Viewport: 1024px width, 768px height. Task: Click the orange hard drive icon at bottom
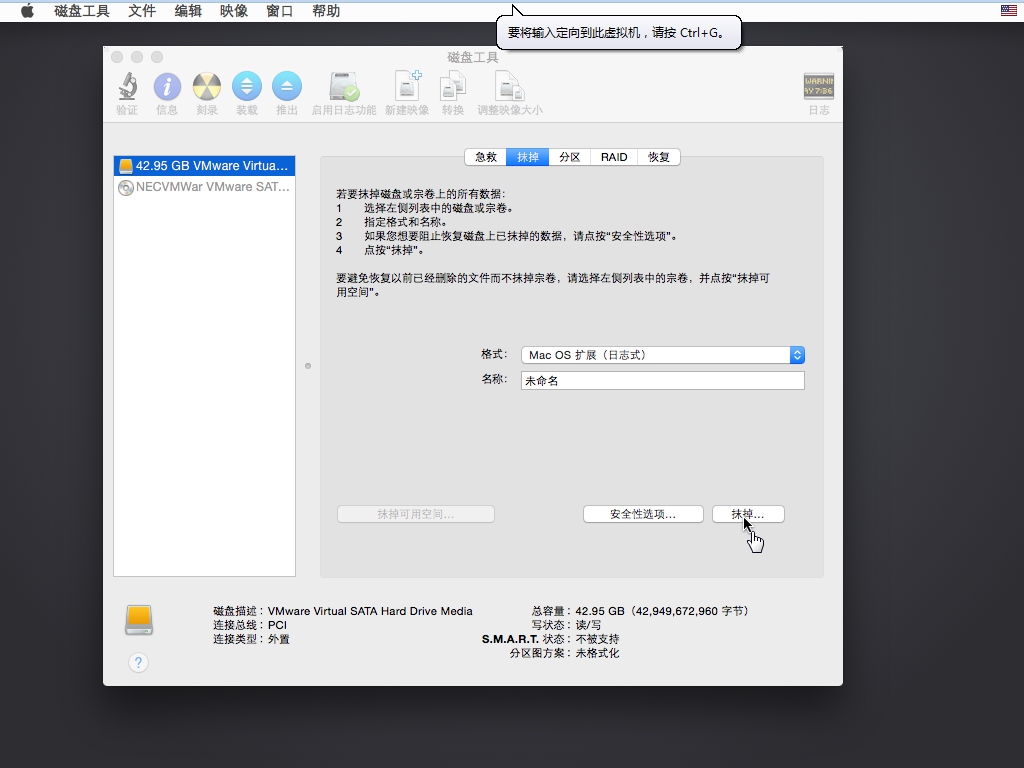coord(139,620)
